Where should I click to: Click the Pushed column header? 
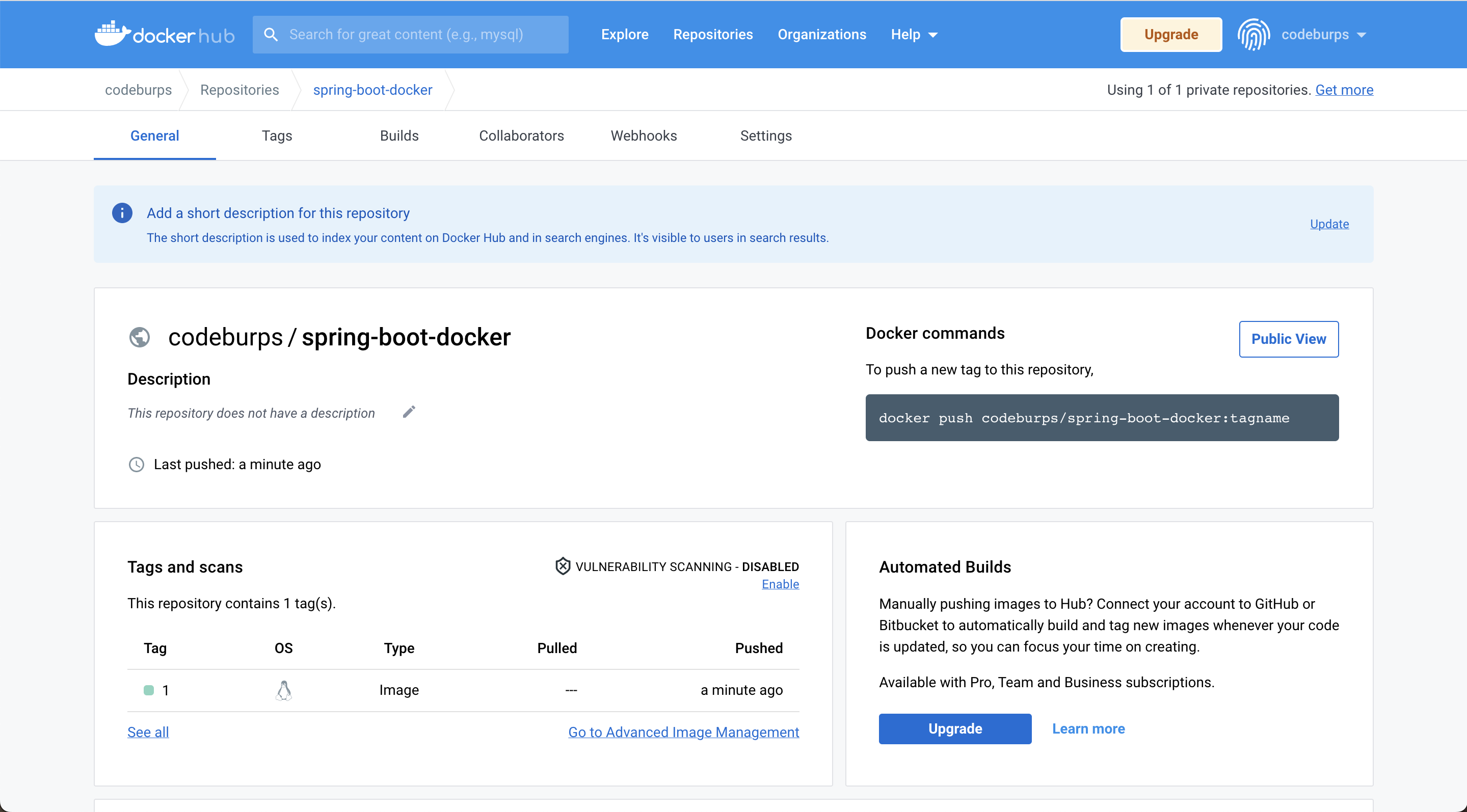[x=759, y=648]
